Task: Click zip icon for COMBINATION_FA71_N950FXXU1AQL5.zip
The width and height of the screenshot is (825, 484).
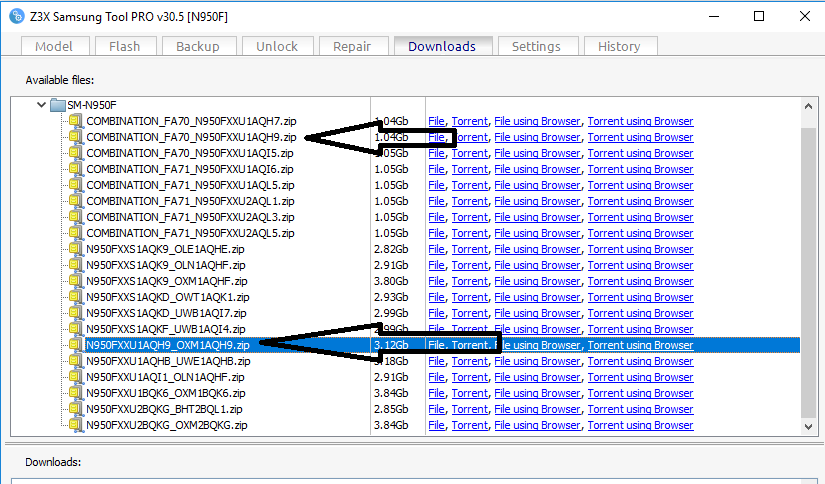Action: pos(76,185)
